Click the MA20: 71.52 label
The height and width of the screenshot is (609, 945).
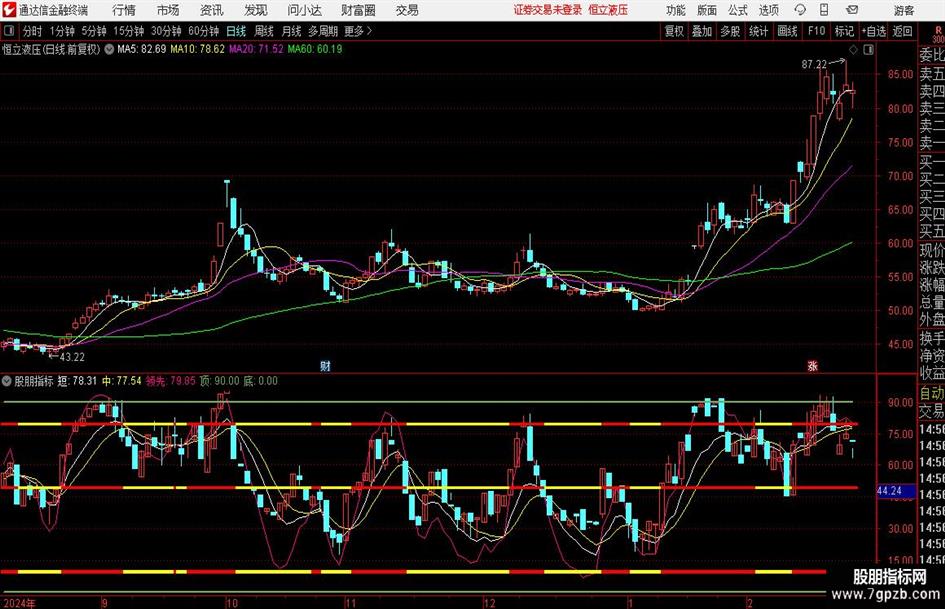256,49
